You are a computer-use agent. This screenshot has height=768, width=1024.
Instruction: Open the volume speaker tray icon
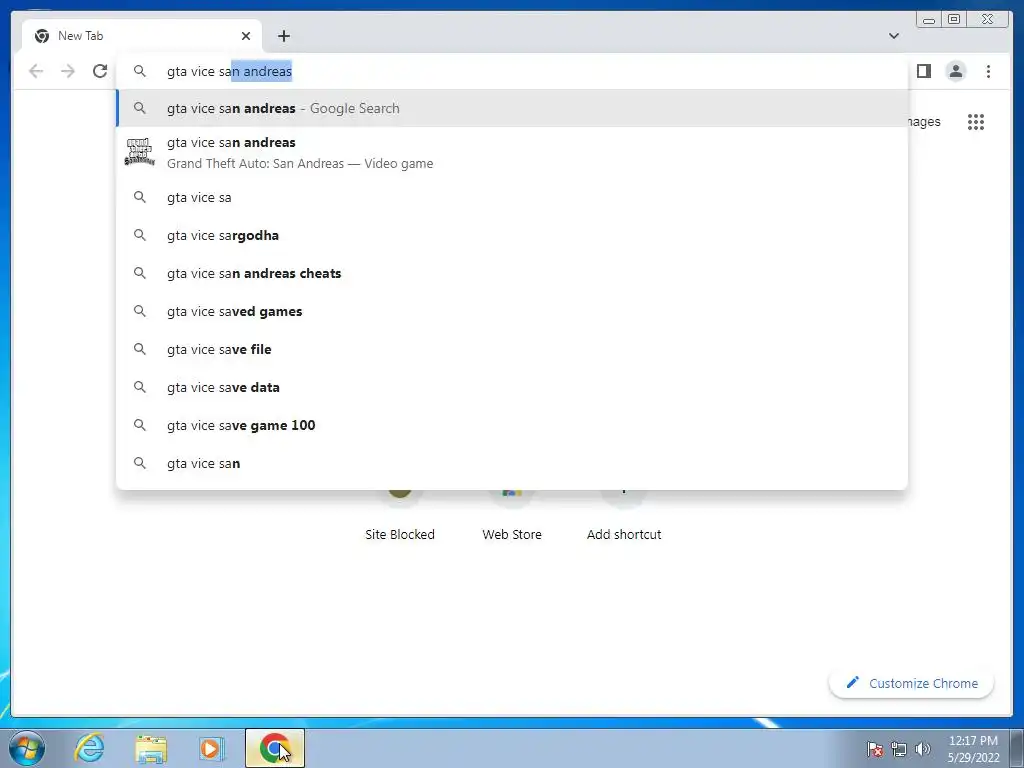click(x=923, y=749)
